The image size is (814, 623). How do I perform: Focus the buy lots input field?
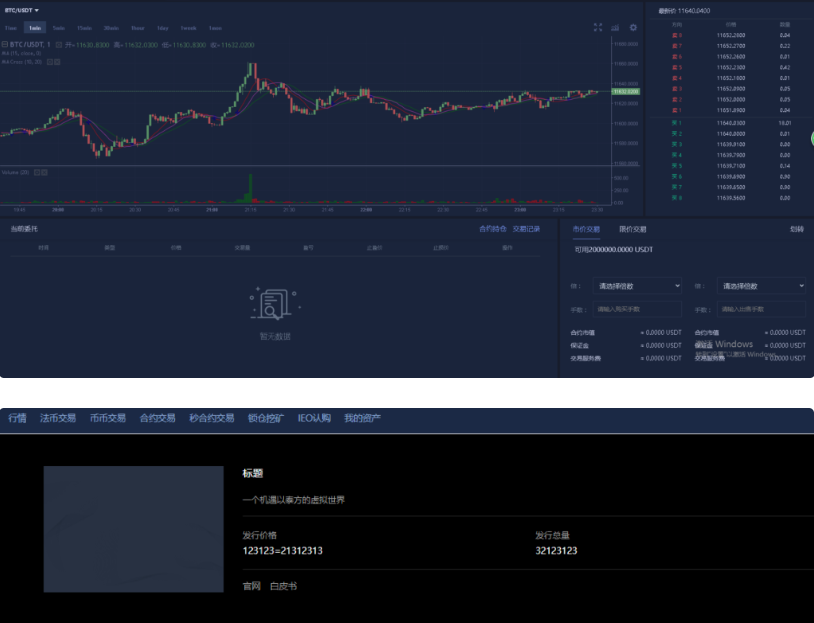point(637,309)
